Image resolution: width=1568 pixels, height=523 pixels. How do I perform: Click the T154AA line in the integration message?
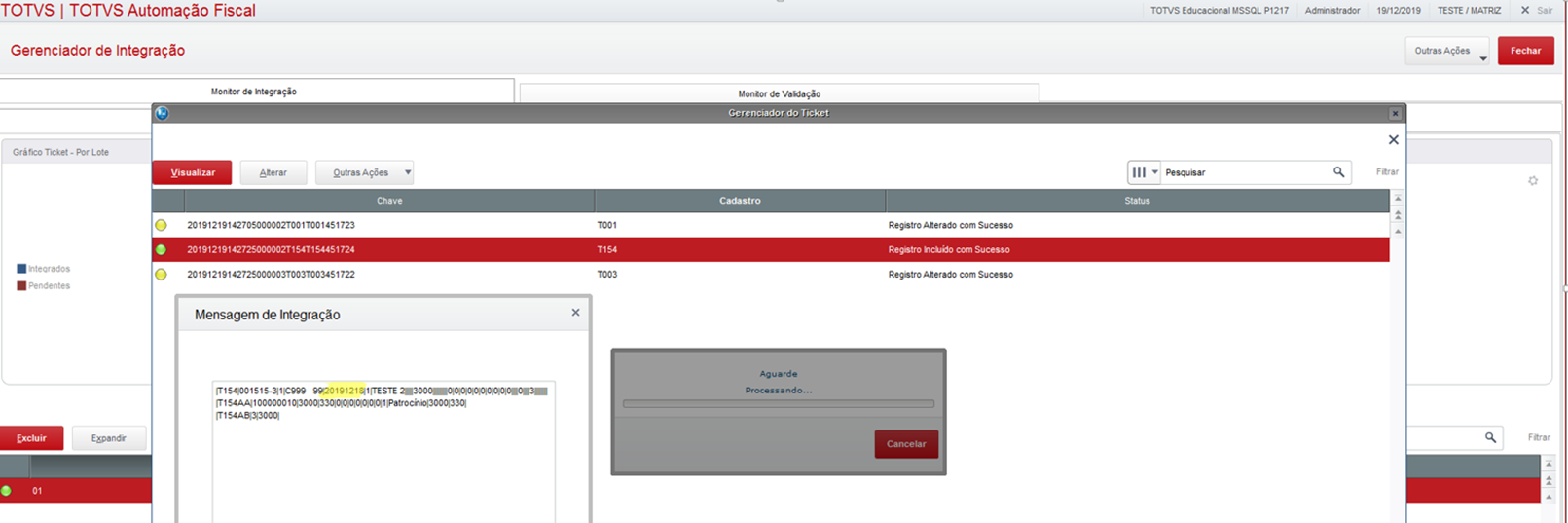click(342, 403)
